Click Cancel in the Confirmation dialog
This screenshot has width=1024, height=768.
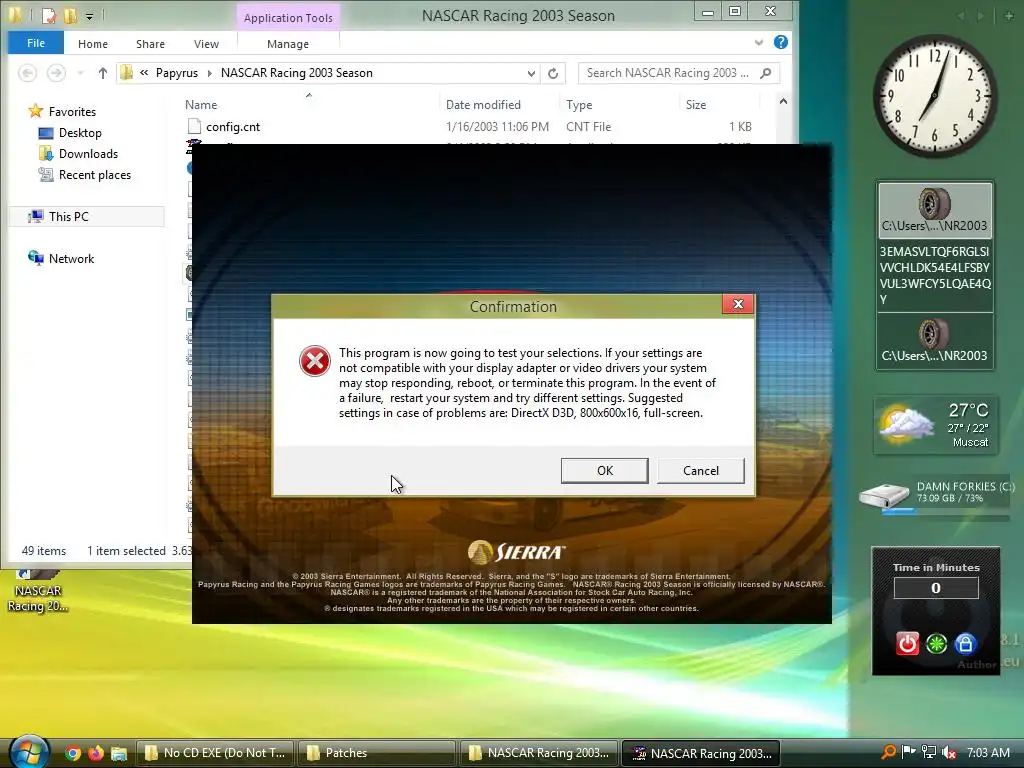tap(700, 470)
